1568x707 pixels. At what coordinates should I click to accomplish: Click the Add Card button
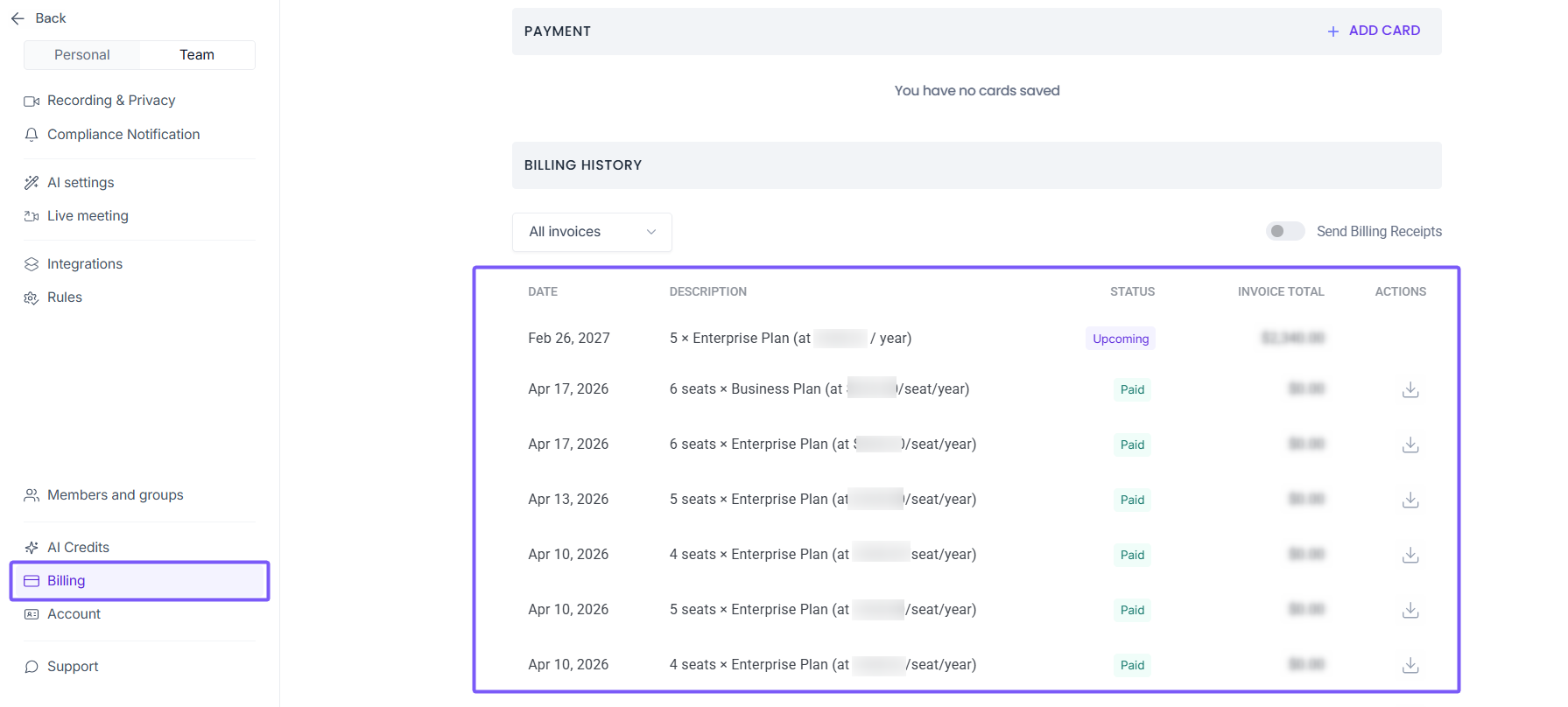coord(1374,31)
